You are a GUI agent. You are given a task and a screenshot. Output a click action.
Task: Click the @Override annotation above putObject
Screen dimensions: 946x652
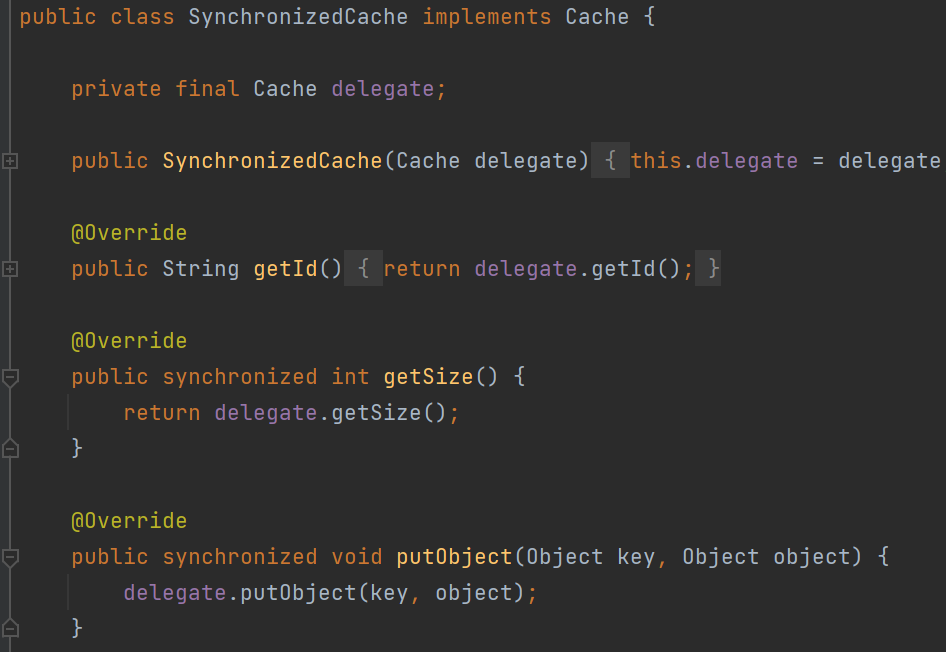[129, 521]
